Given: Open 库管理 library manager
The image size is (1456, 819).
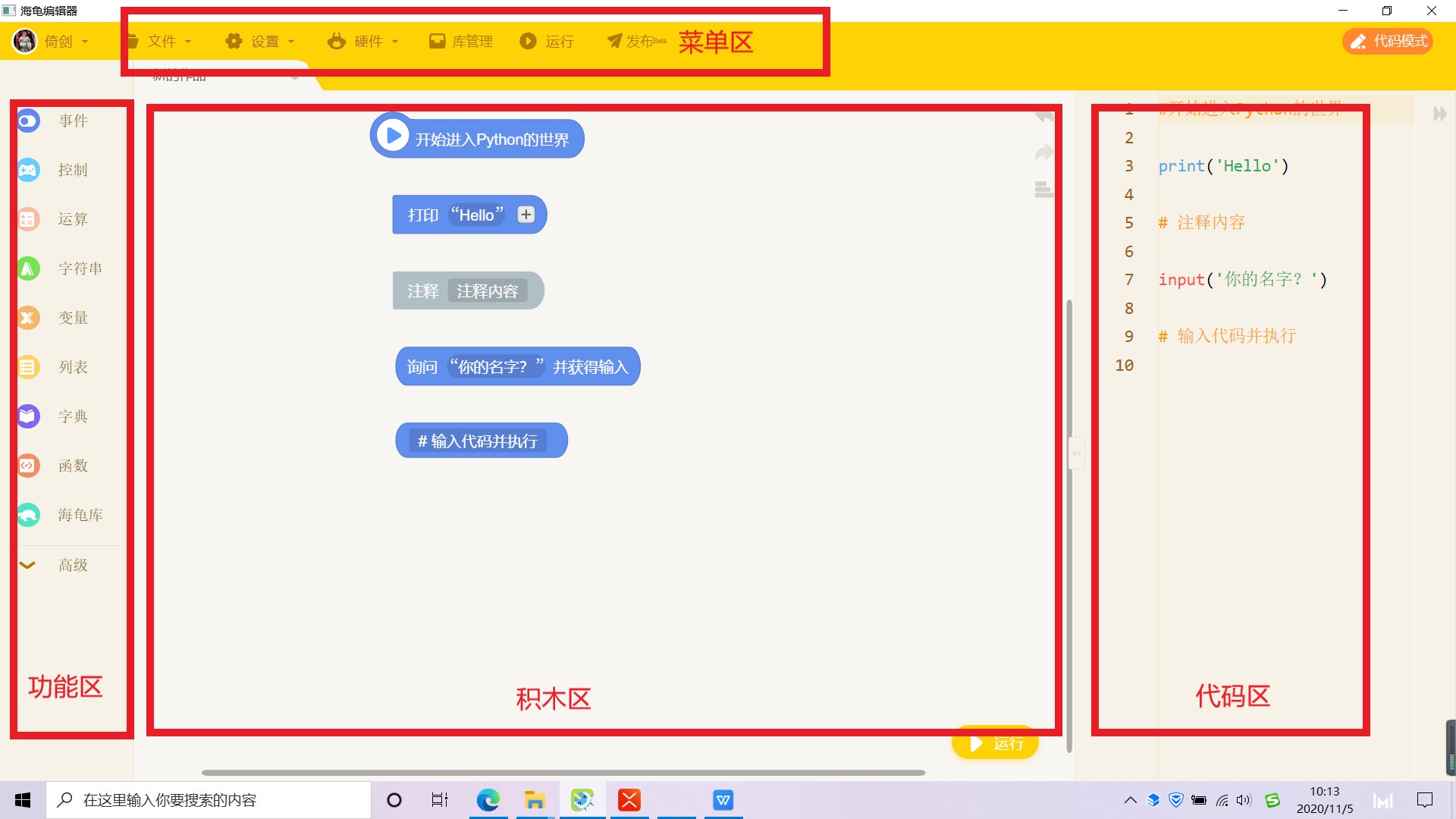Looking at the screenshot, I should coord(461,41).
